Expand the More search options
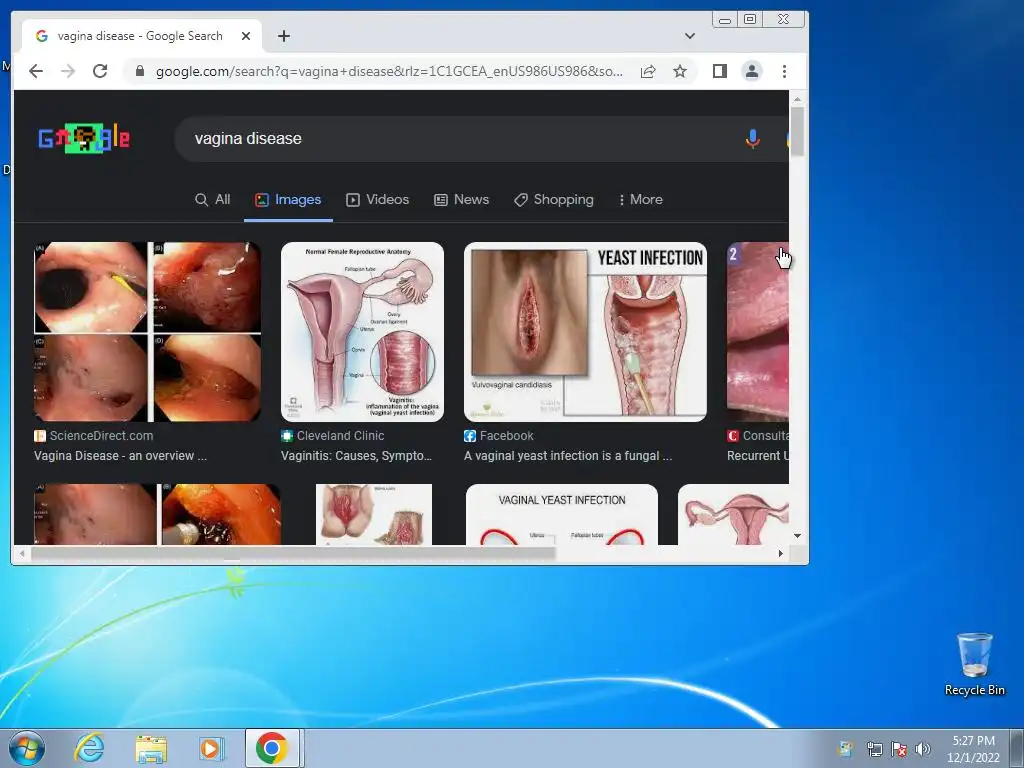The height and width of the screenshot is (768, 1024). tap(641, 200)
